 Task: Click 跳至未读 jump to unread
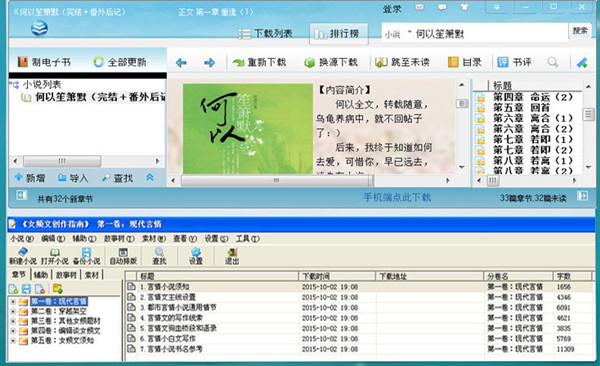(x=402, y=62)
